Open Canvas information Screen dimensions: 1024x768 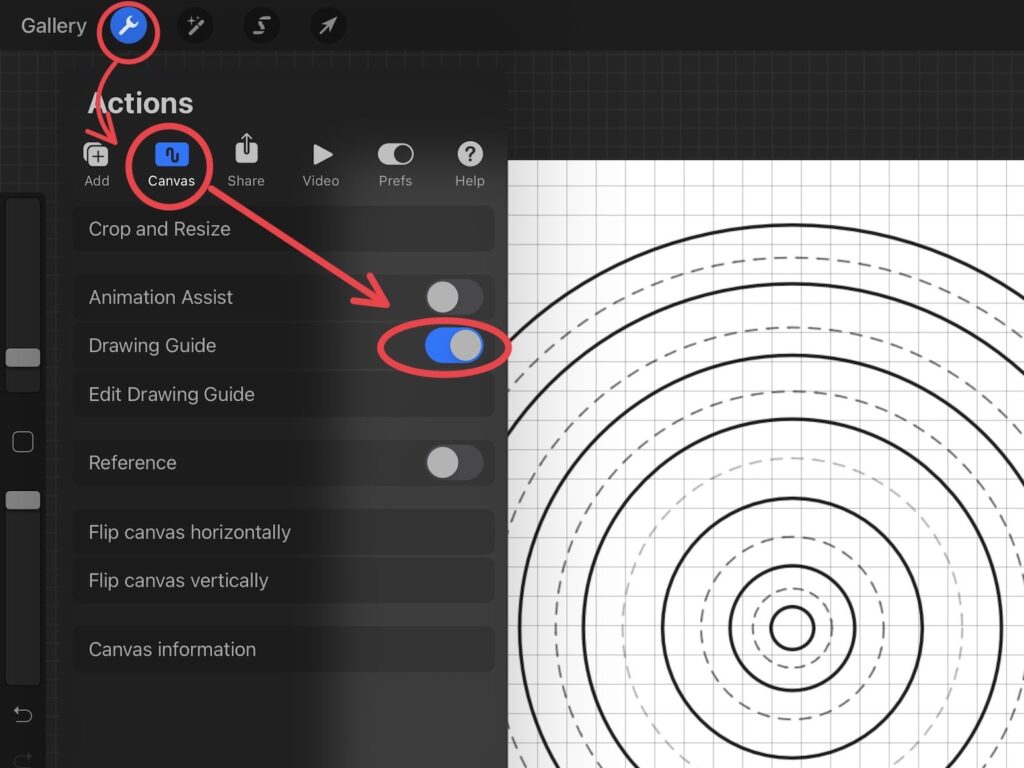pyautogui.click(x=283, y=649)
